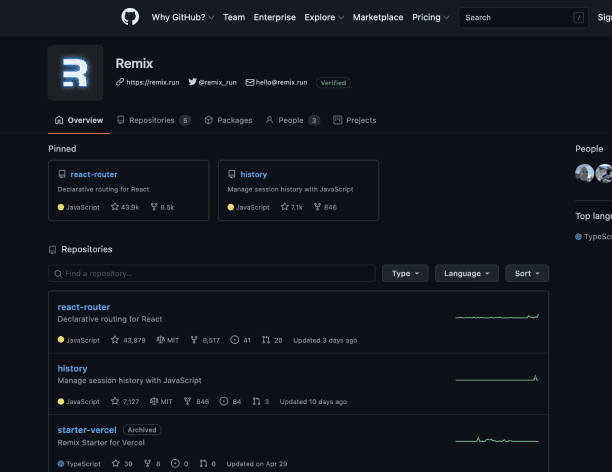Expand the Why GitHub? menu
The width and height of the screenshot is (612, 472).
click(183, 17)
